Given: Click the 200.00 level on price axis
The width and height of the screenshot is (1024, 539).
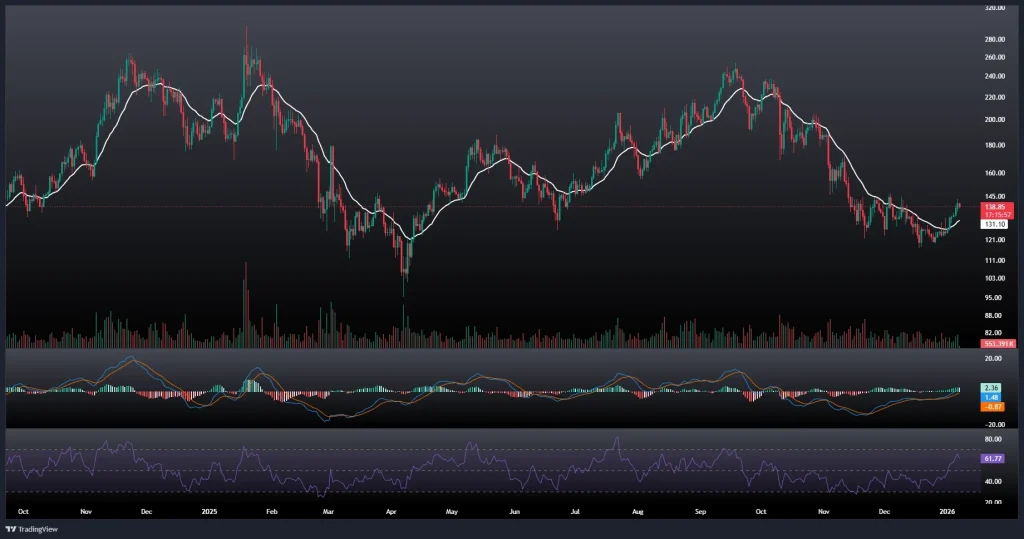Looking at the screenshot, I should click(x=995, y=119).
